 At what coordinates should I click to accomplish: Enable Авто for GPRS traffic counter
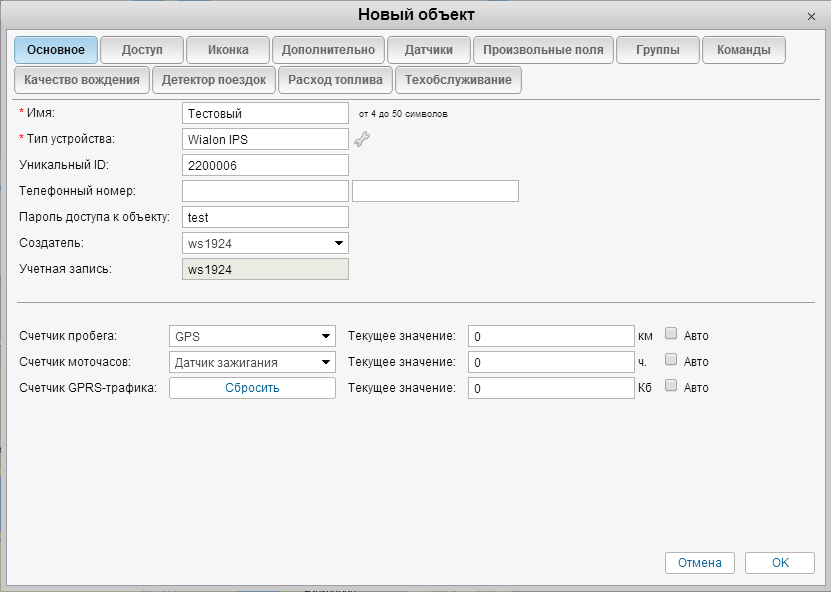coord(671,385)
